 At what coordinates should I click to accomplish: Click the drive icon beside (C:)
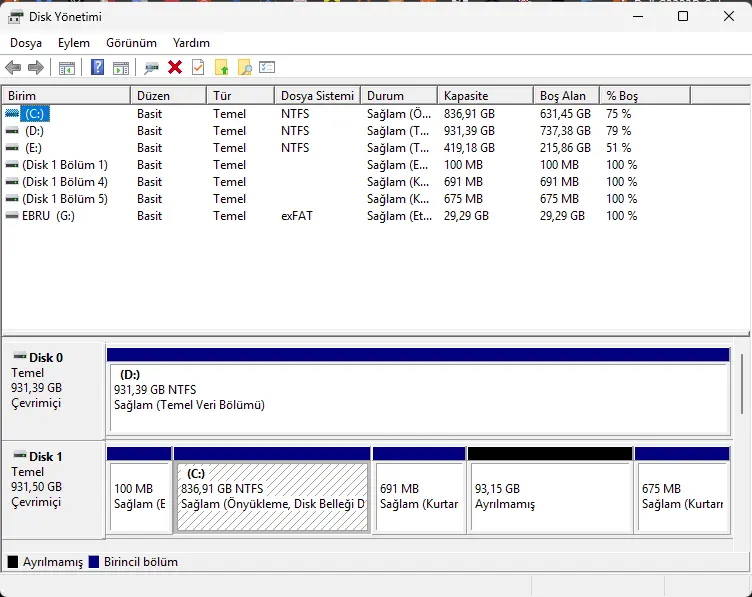pos(12,114)
